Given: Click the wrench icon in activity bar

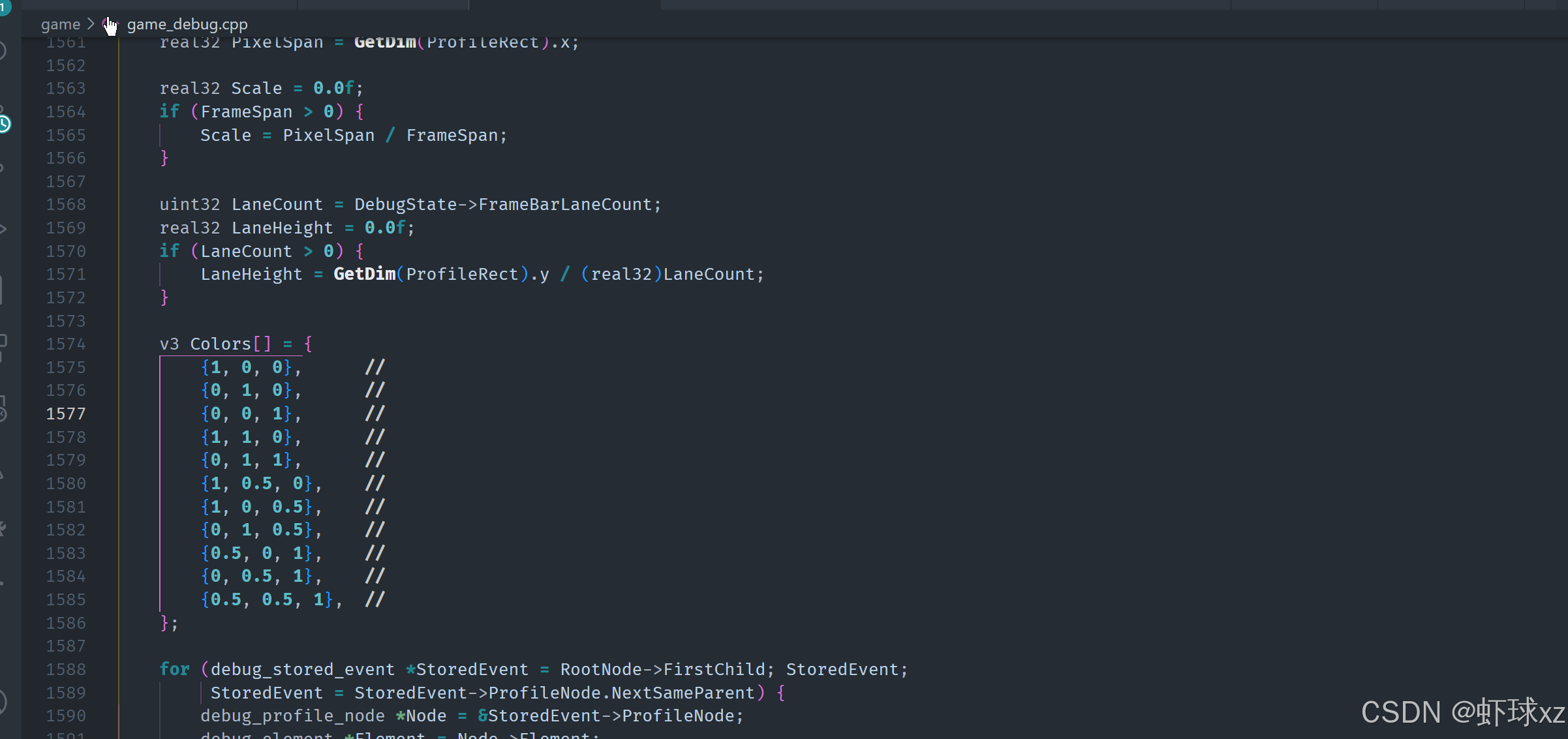Looking at the screenshot, I should click(3, 528).
